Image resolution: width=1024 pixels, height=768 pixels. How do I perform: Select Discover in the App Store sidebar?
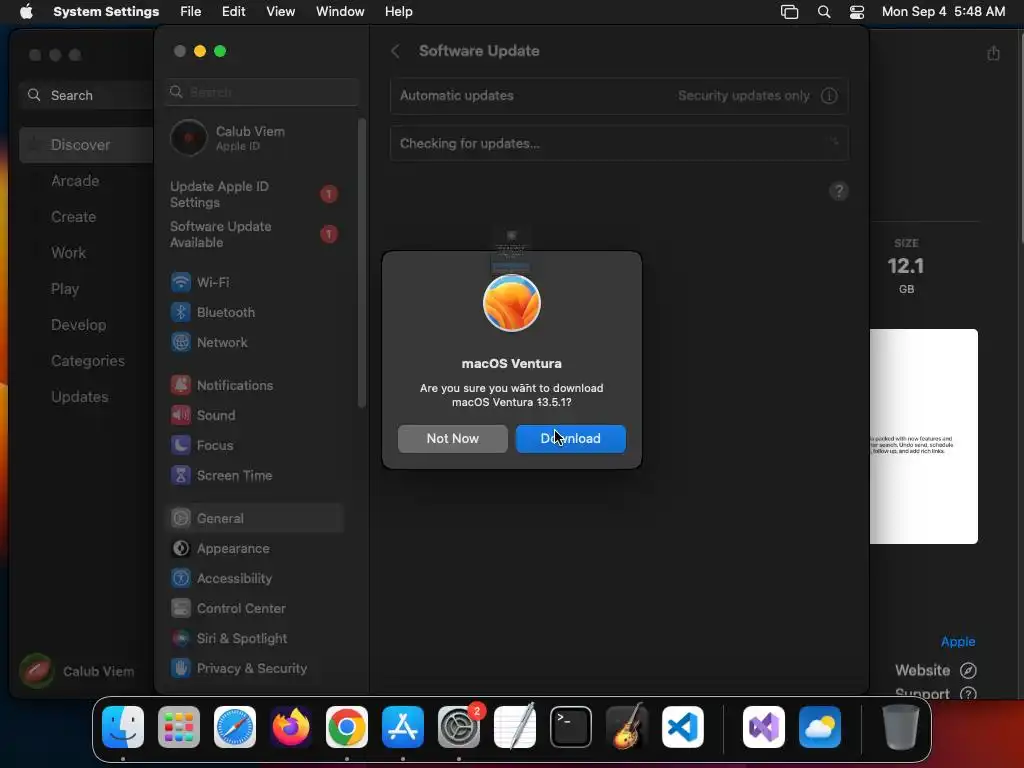[86, 145]
